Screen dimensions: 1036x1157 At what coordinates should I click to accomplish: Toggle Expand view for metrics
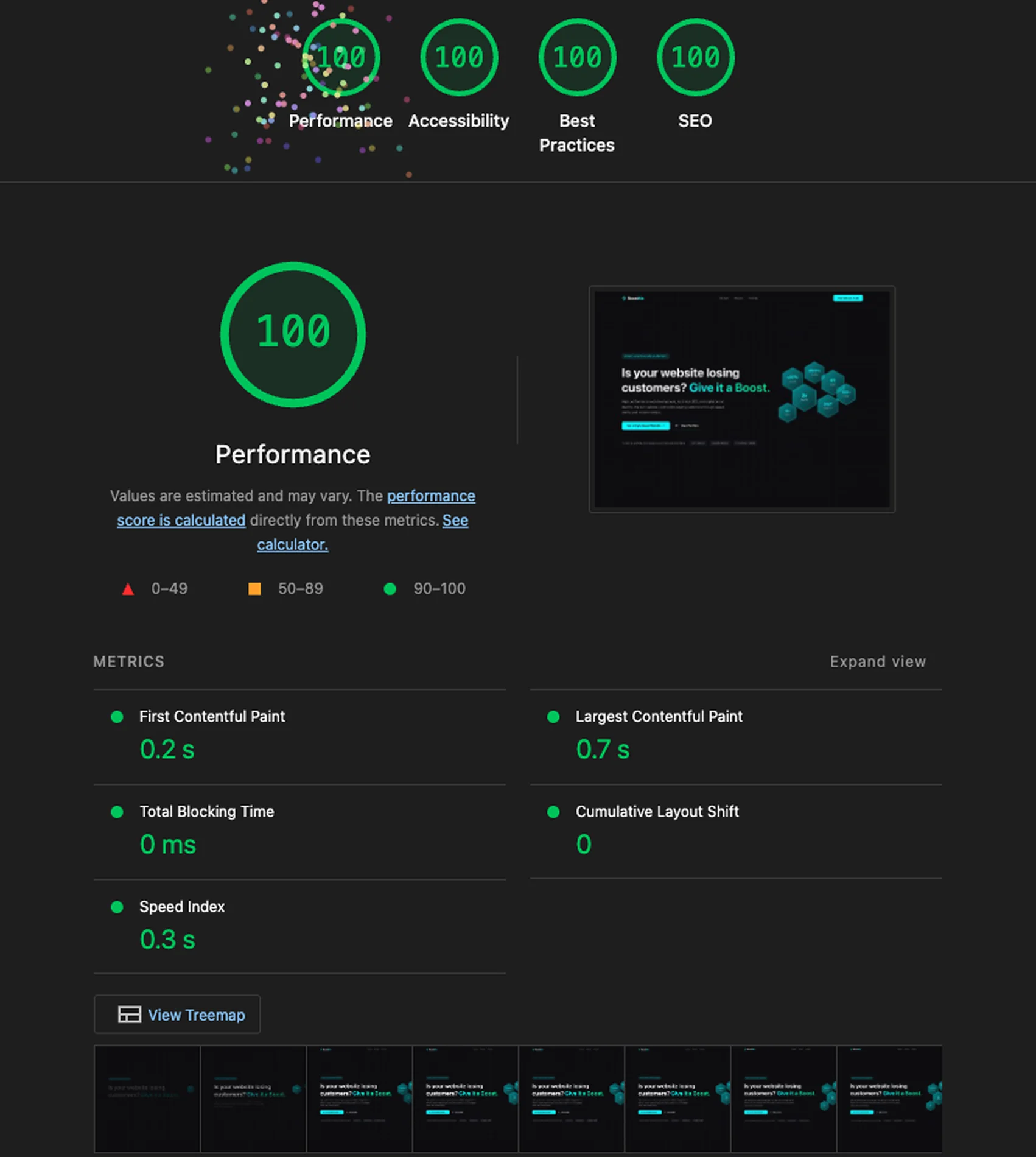tap(877, 662)
